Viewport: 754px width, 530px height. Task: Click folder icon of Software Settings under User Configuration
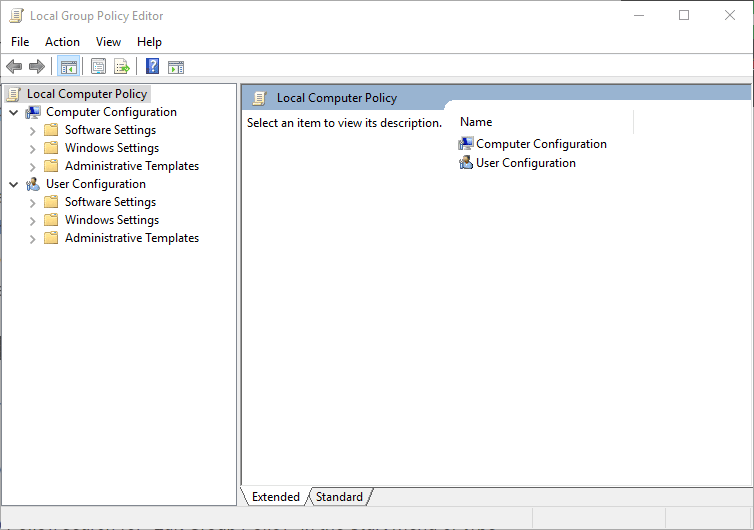coord(51,202)
